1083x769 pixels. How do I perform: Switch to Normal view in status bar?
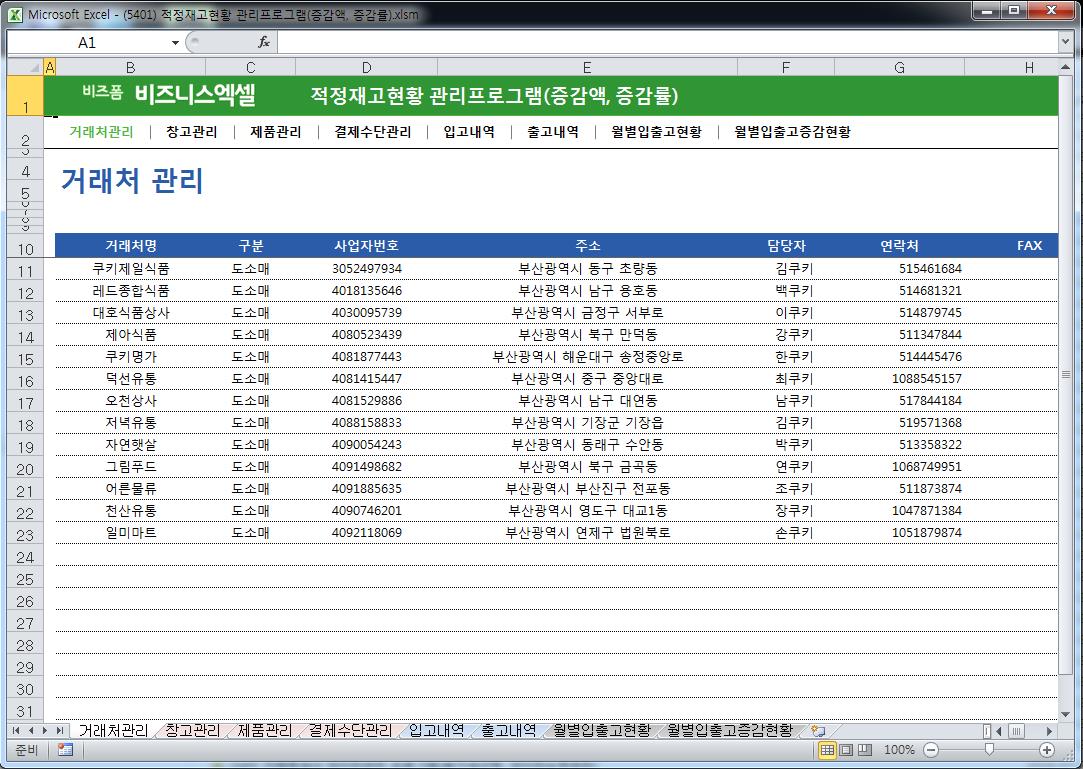click(827, 750)
